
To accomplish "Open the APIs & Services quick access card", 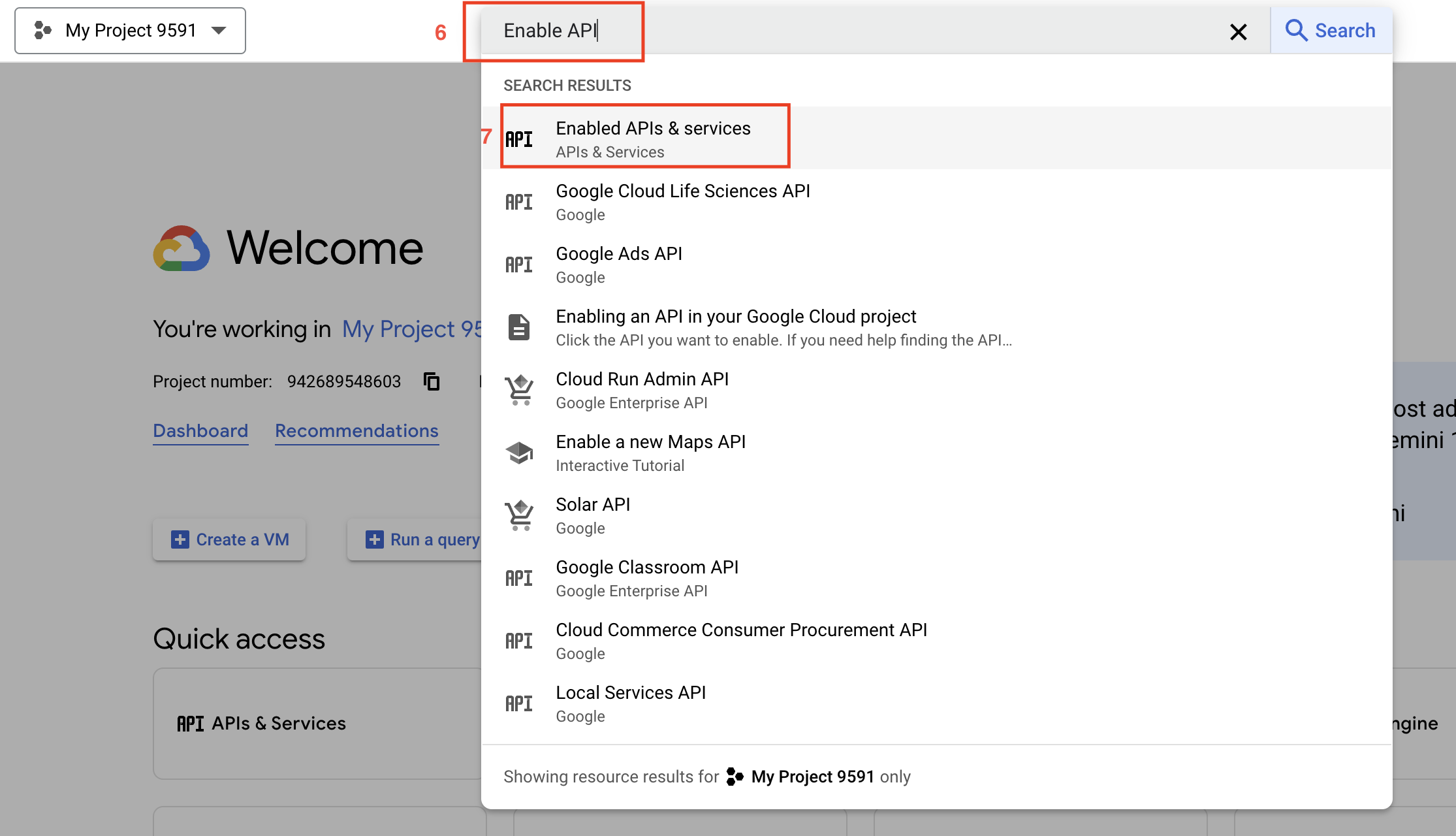I will (318, 723).
